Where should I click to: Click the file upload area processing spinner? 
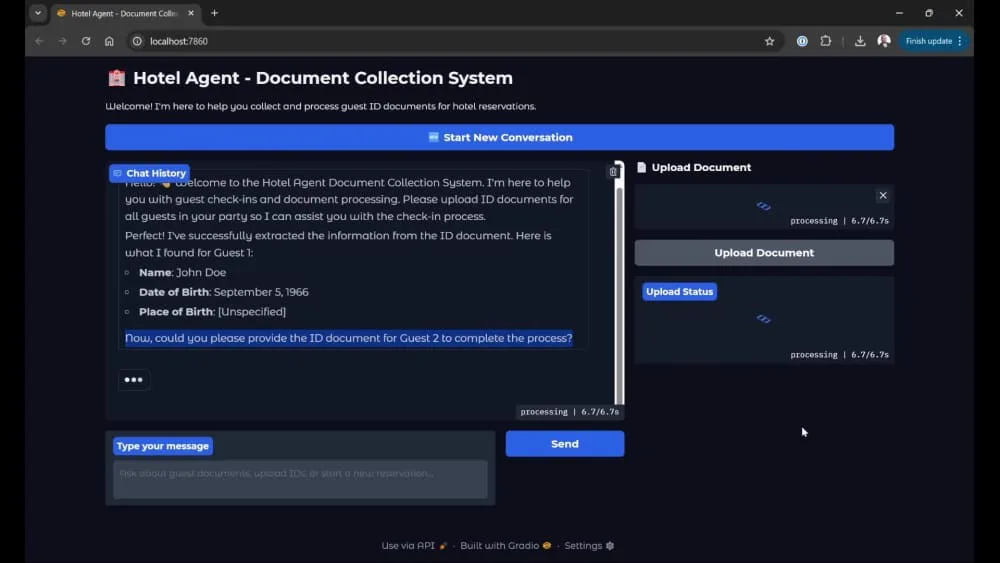tap(763, 206)
